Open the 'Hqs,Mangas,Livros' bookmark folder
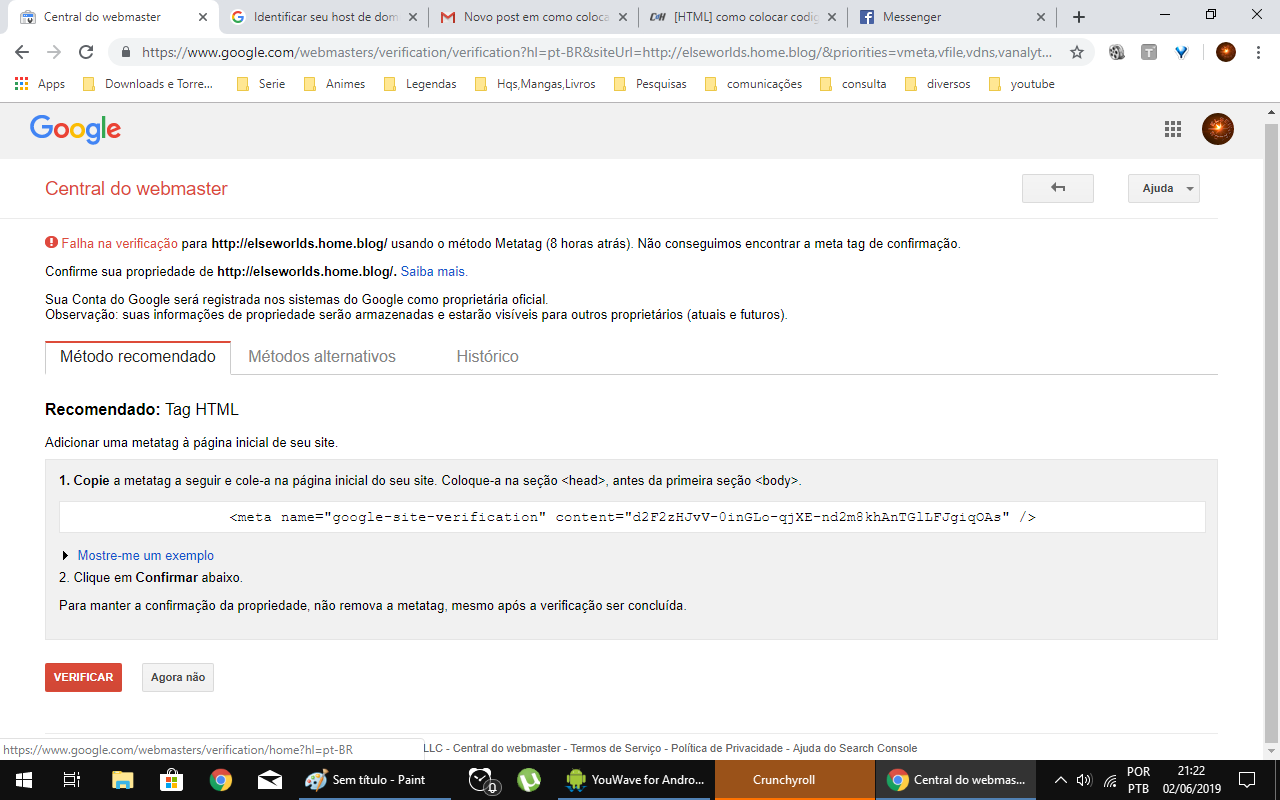 click(535, 84)
